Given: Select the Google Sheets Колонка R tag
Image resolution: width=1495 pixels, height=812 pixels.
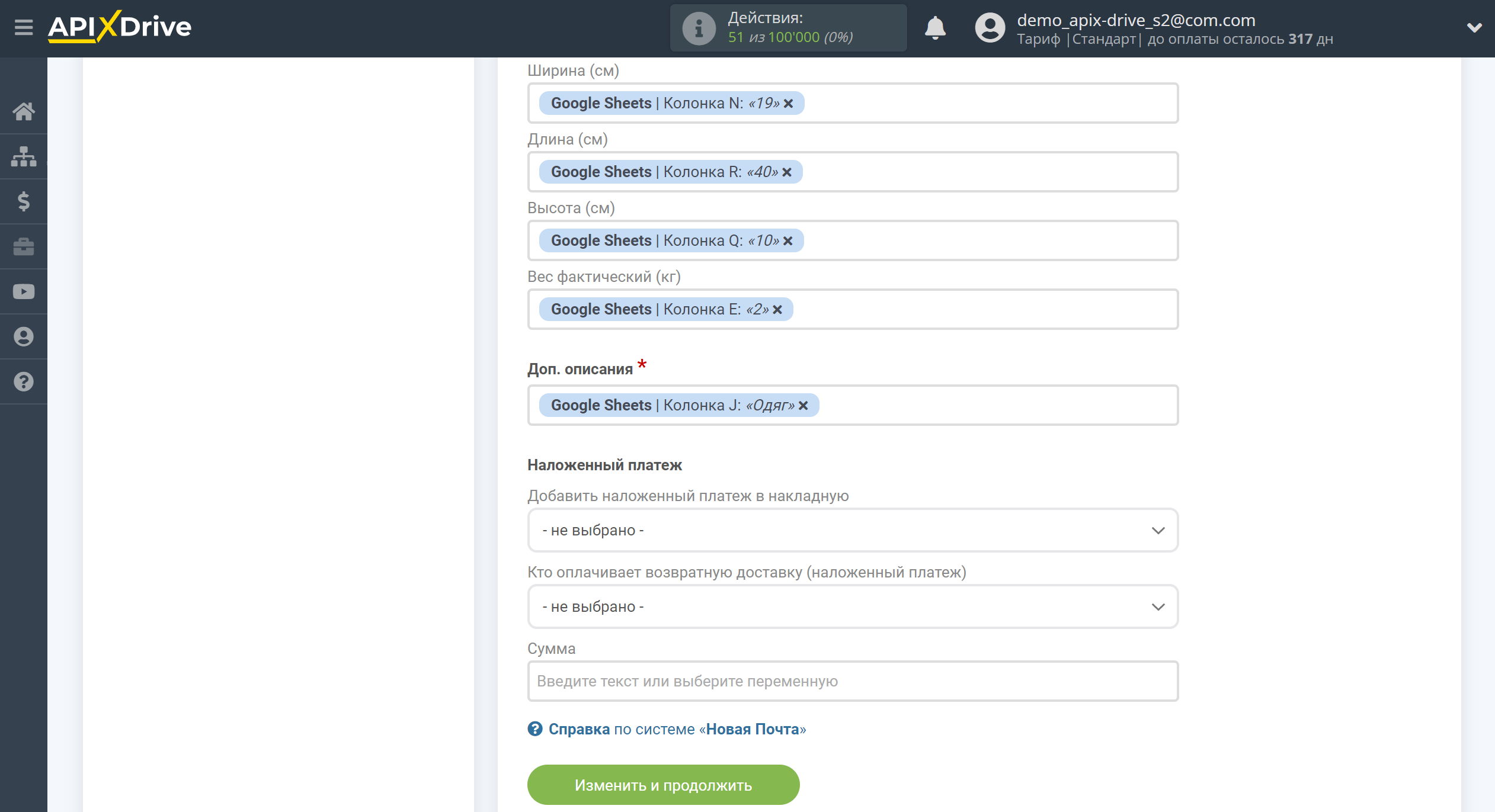Looking at the screenshot, I should pos(671,172).
